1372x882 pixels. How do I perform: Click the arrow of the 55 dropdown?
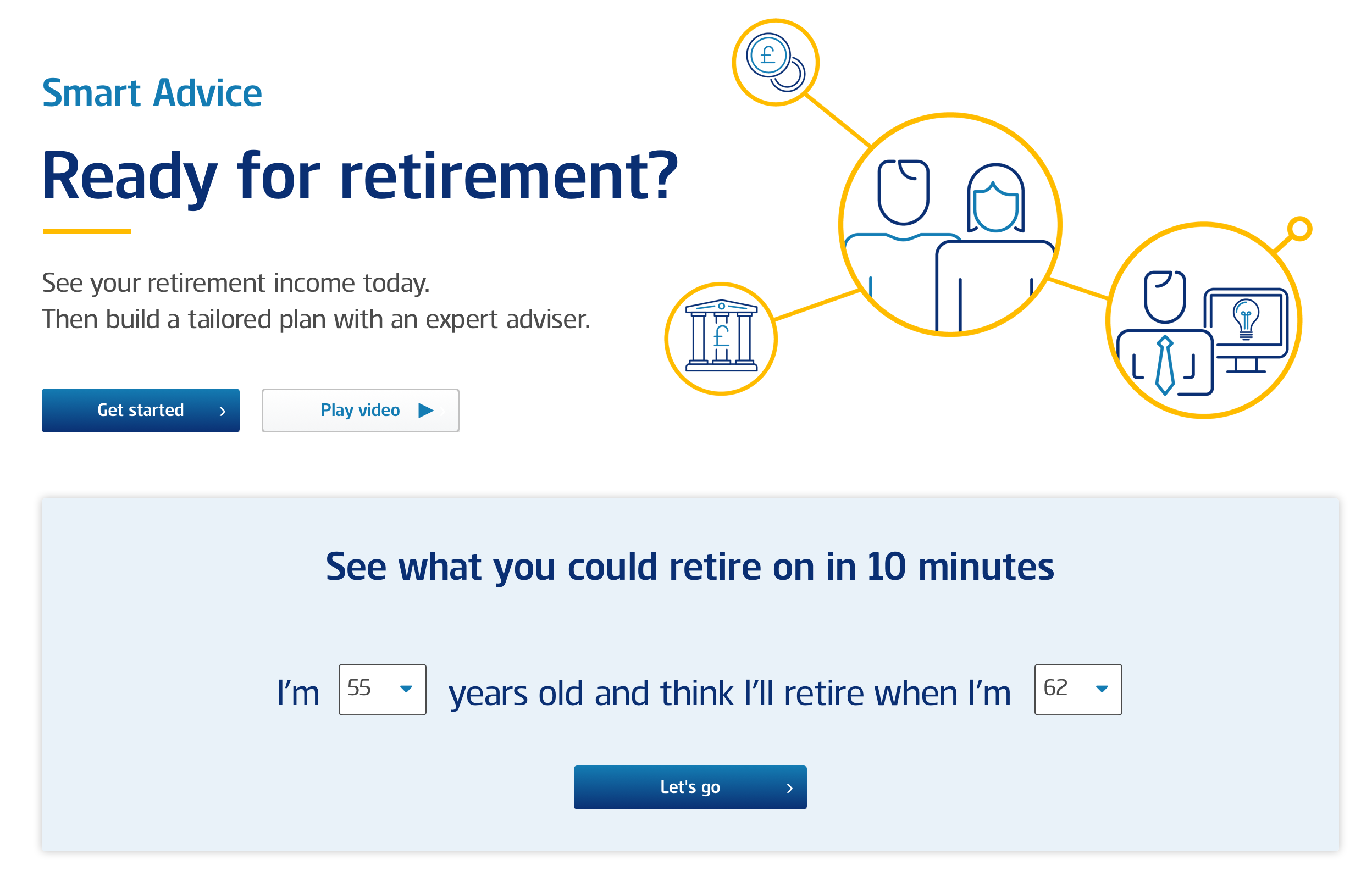point(406,689)
